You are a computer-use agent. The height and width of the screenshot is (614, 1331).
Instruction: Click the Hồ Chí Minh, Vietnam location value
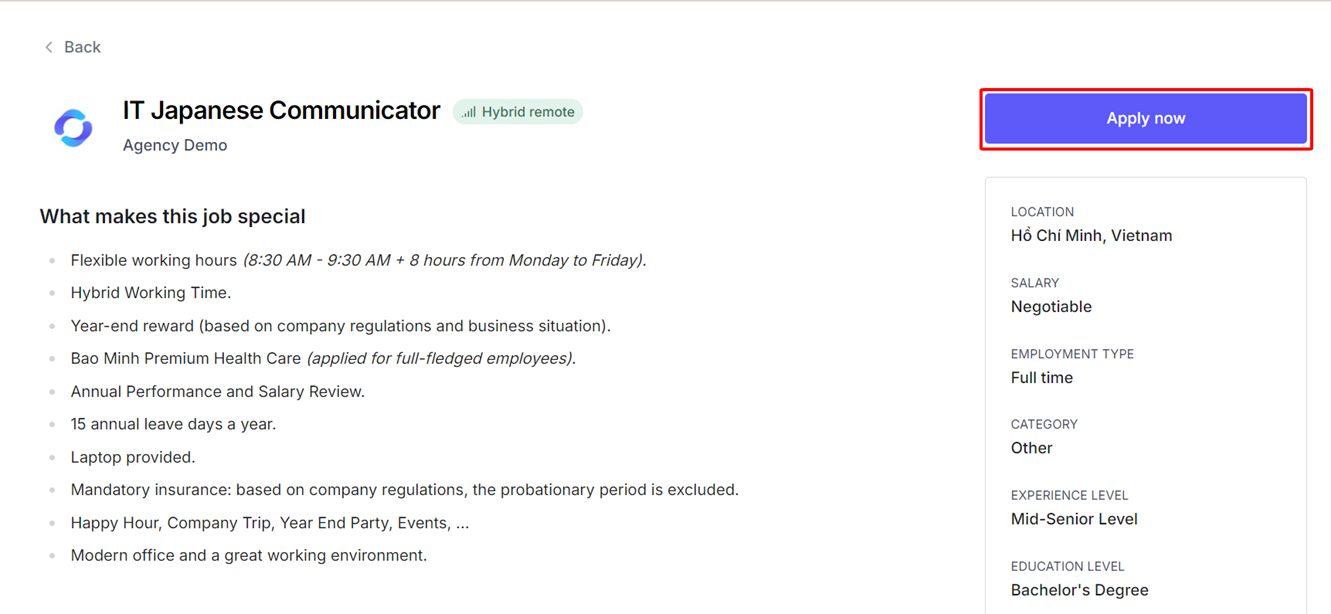tap(1091, 236)
